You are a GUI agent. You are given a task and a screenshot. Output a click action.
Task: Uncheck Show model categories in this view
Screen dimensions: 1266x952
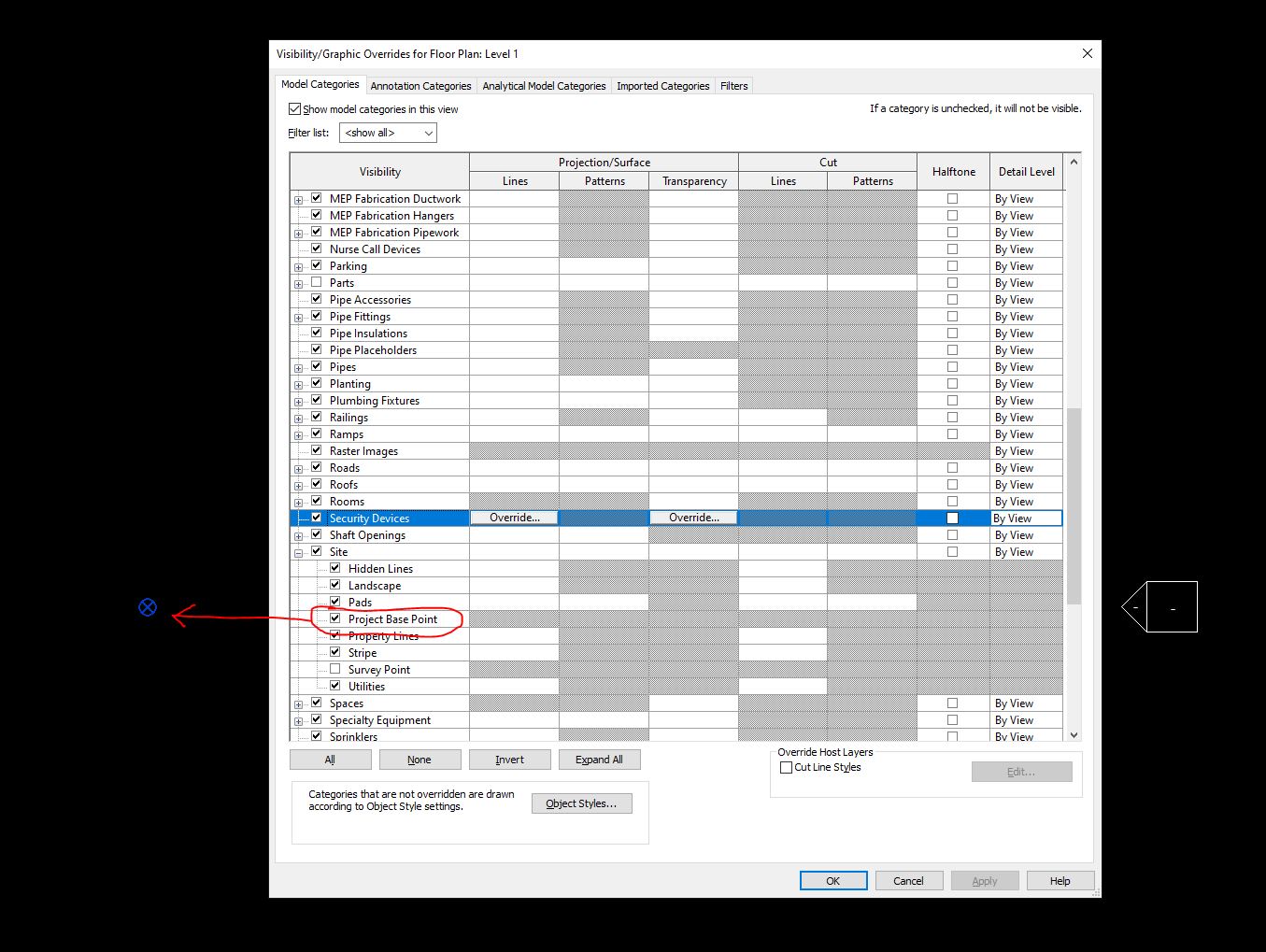pyautogui.click(x=294, y=108)
